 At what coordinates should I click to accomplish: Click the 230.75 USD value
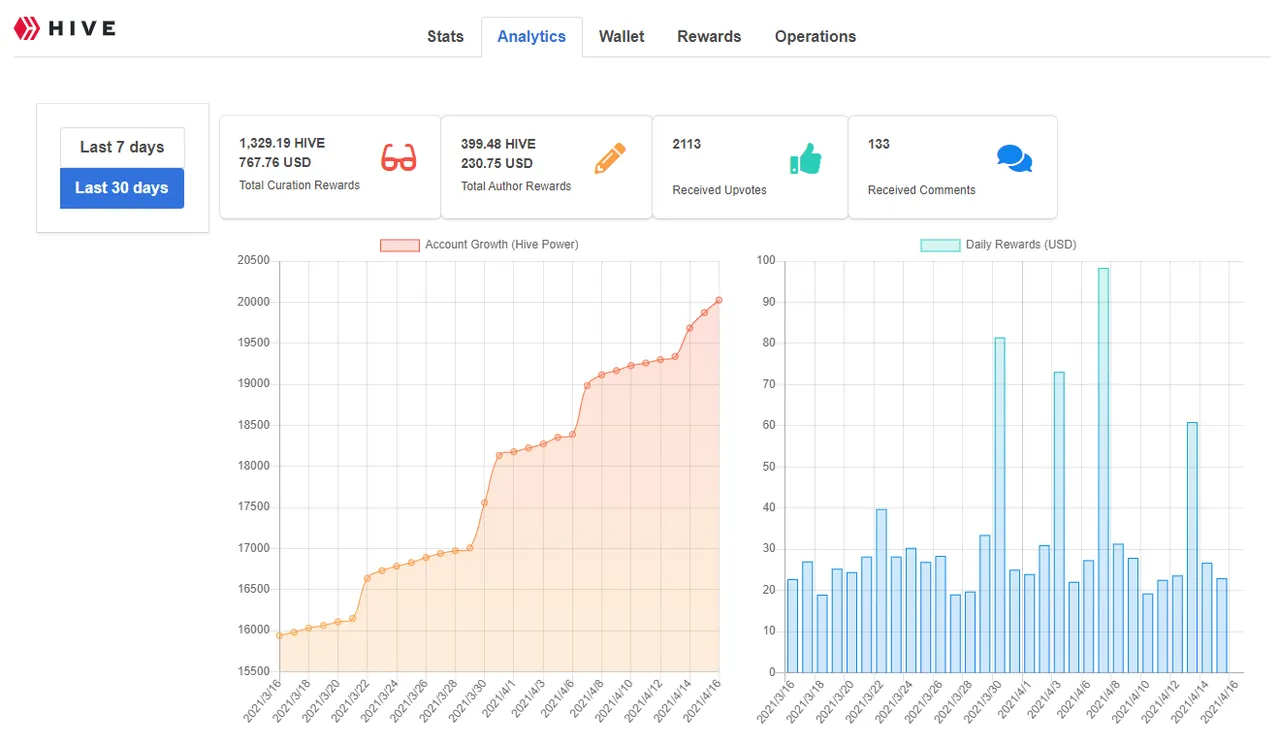pos(497,163)
